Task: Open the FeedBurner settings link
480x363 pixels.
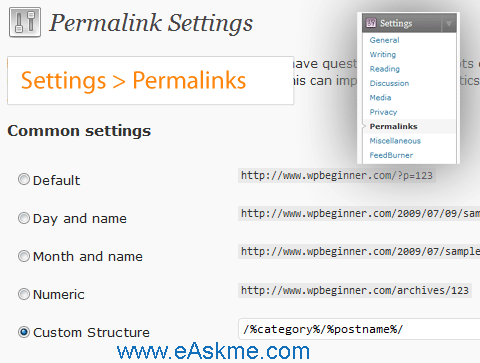Action: point(391,155)
